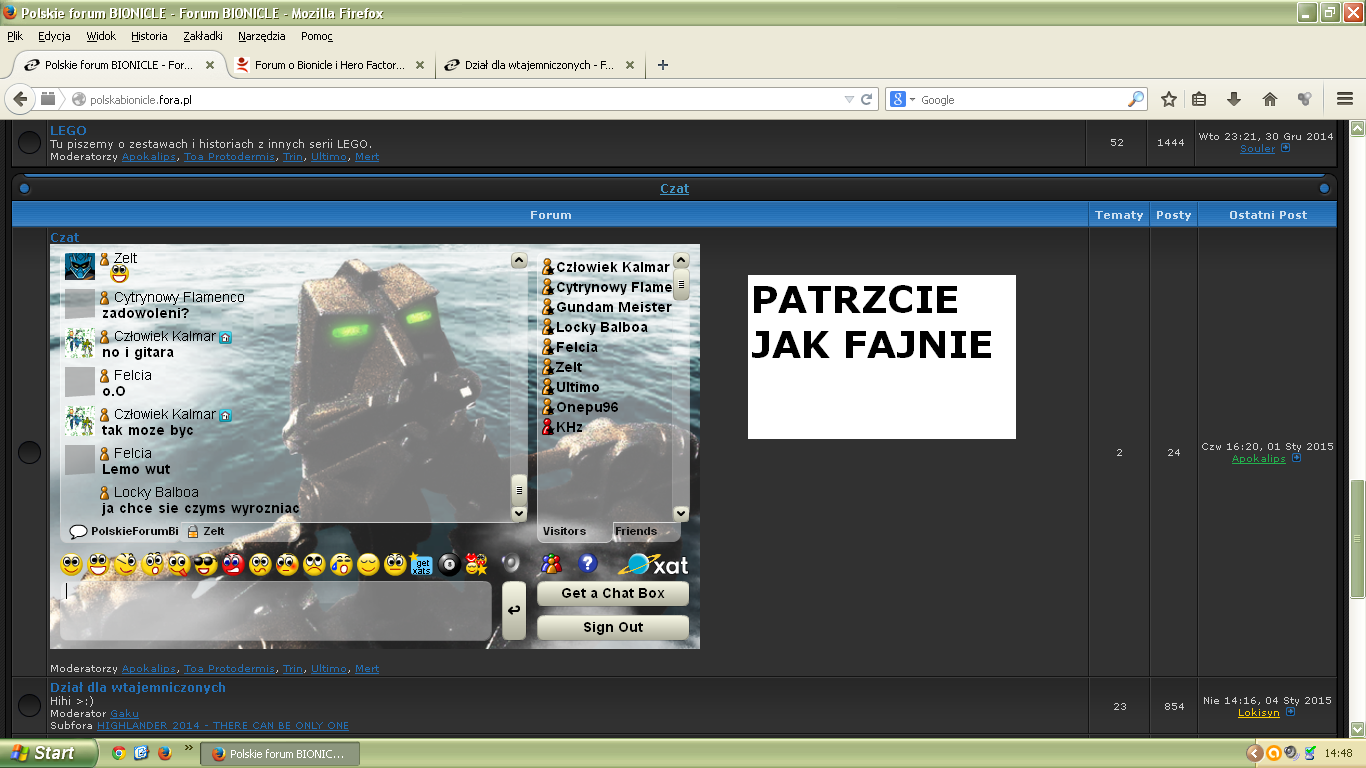Insert the winking emoticon
This screenshot has height=768, width=1366.
125,565
